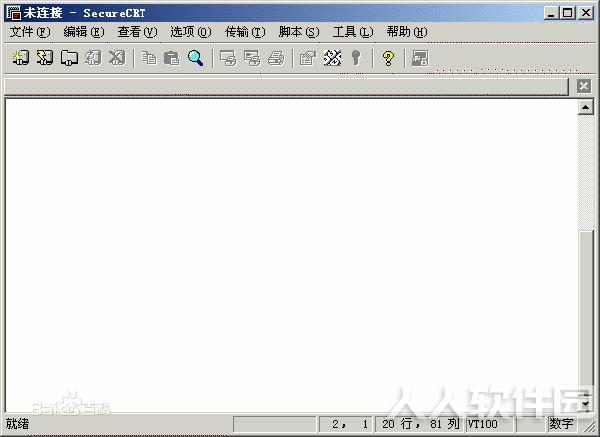600x437 pixels.
Task: Open the 传输(T) menu
Action: 245,32
